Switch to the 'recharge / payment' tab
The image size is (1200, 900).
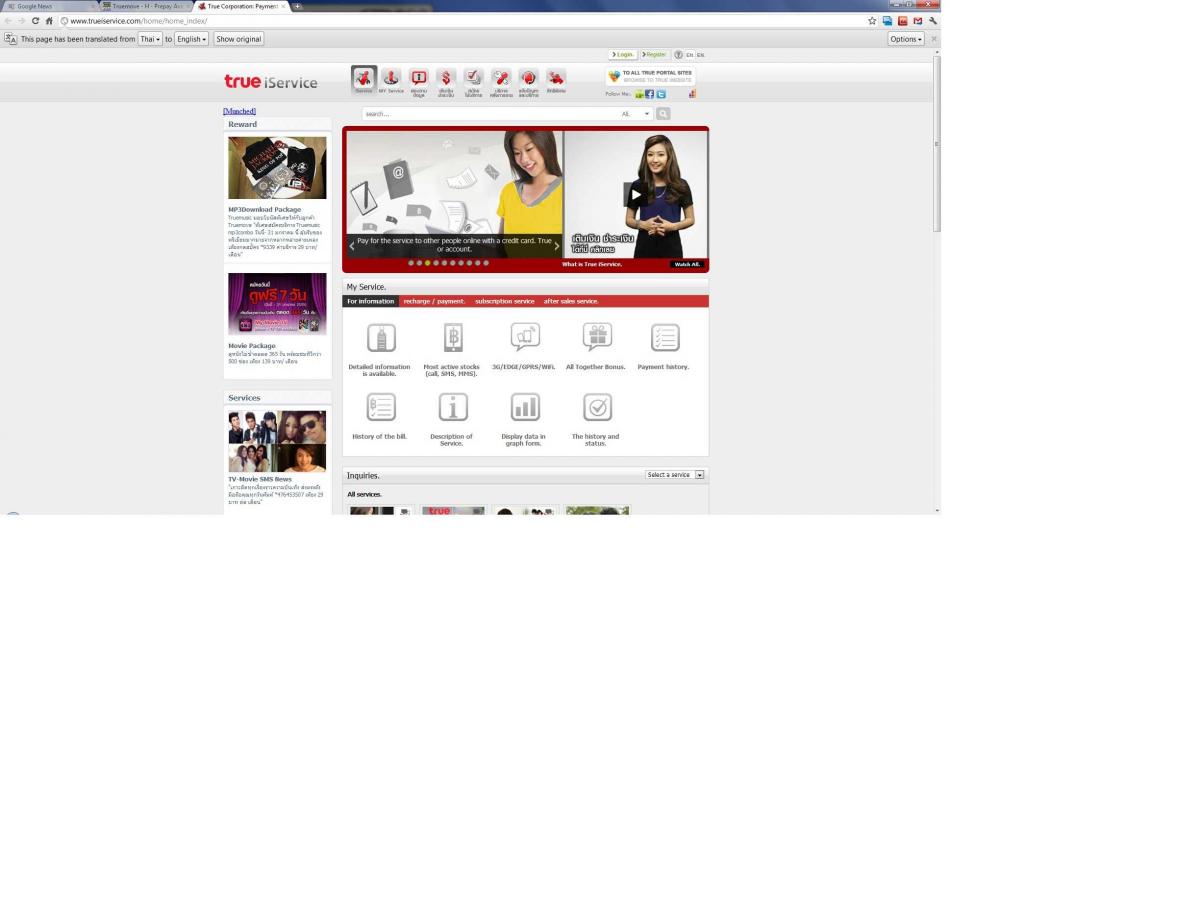434,301
